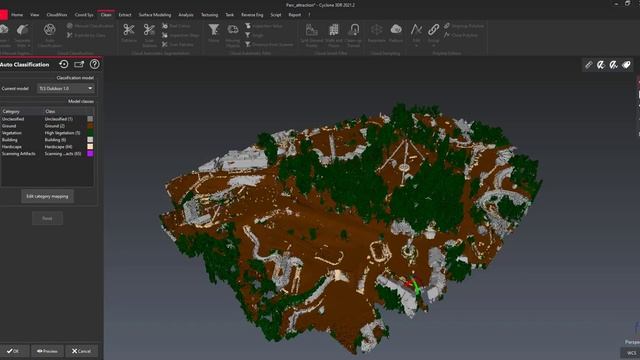Click the WCS label at the viewport's bottom-right corner
The height and width of the screenshot is (360, 640).
pyautogui.click(x=631, y=353)
